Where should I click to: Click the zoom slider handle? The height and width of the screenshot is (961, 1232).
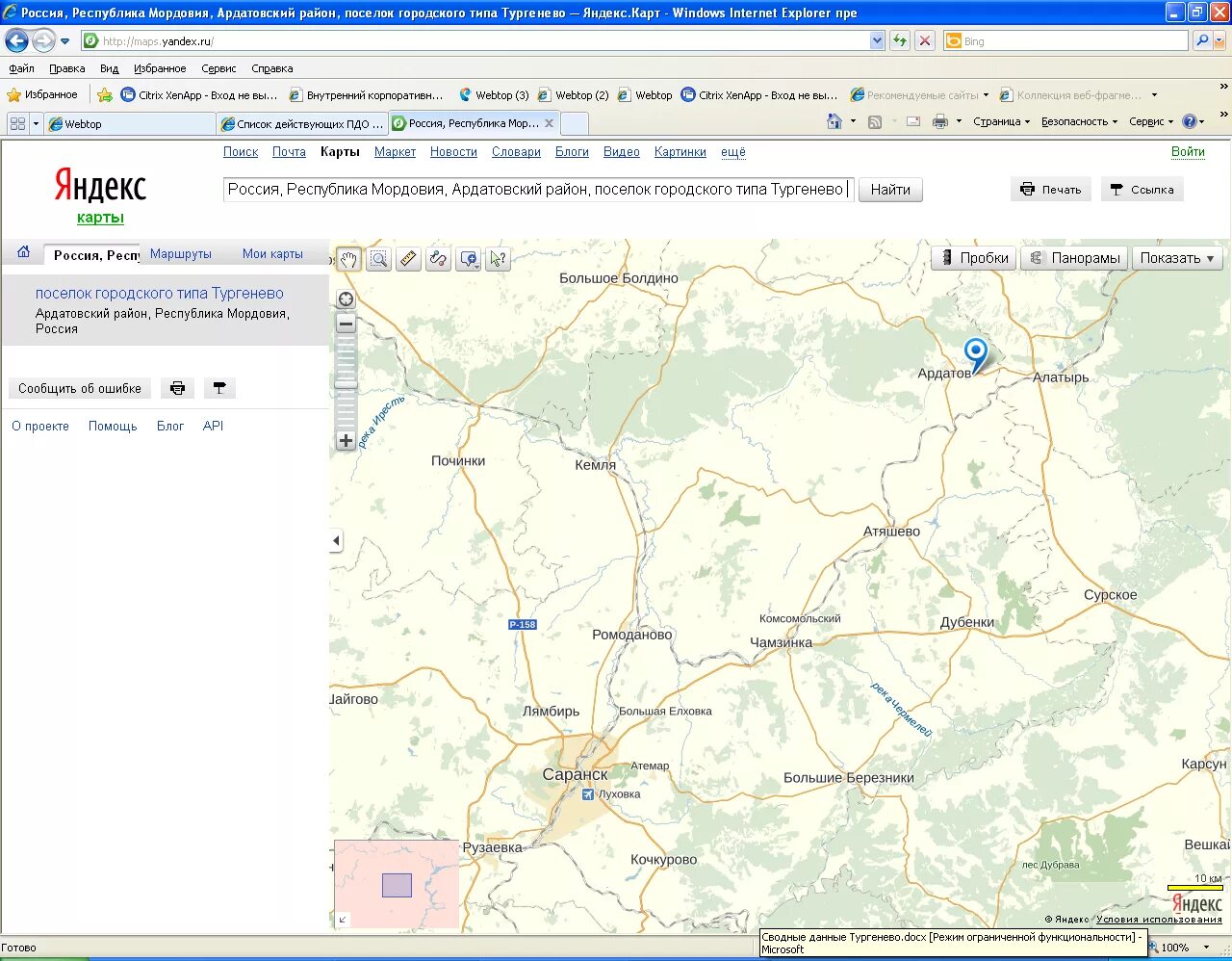coord(346,385)
